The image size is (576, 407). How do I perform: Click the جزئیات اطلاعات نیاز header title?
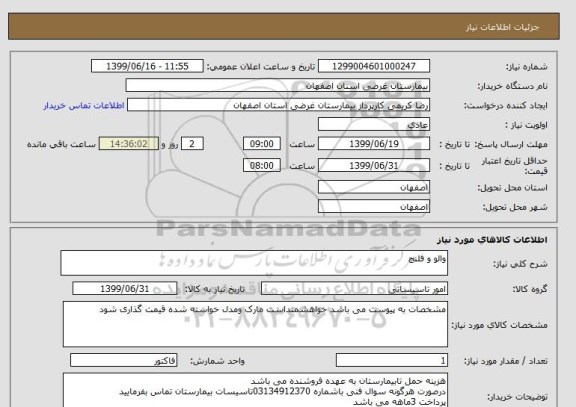coord(502,27)
